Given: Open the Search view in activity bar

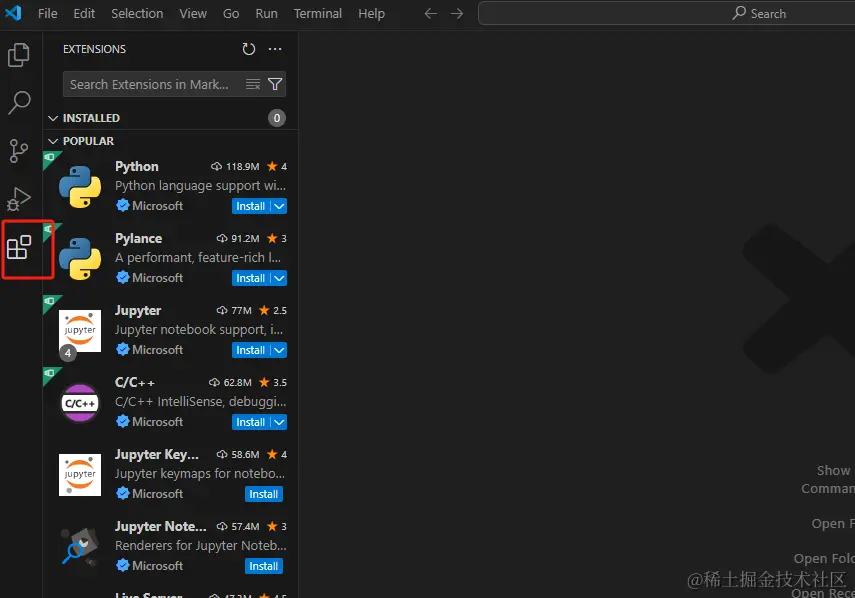Looking at the screenshot, I should click(19, 102).
